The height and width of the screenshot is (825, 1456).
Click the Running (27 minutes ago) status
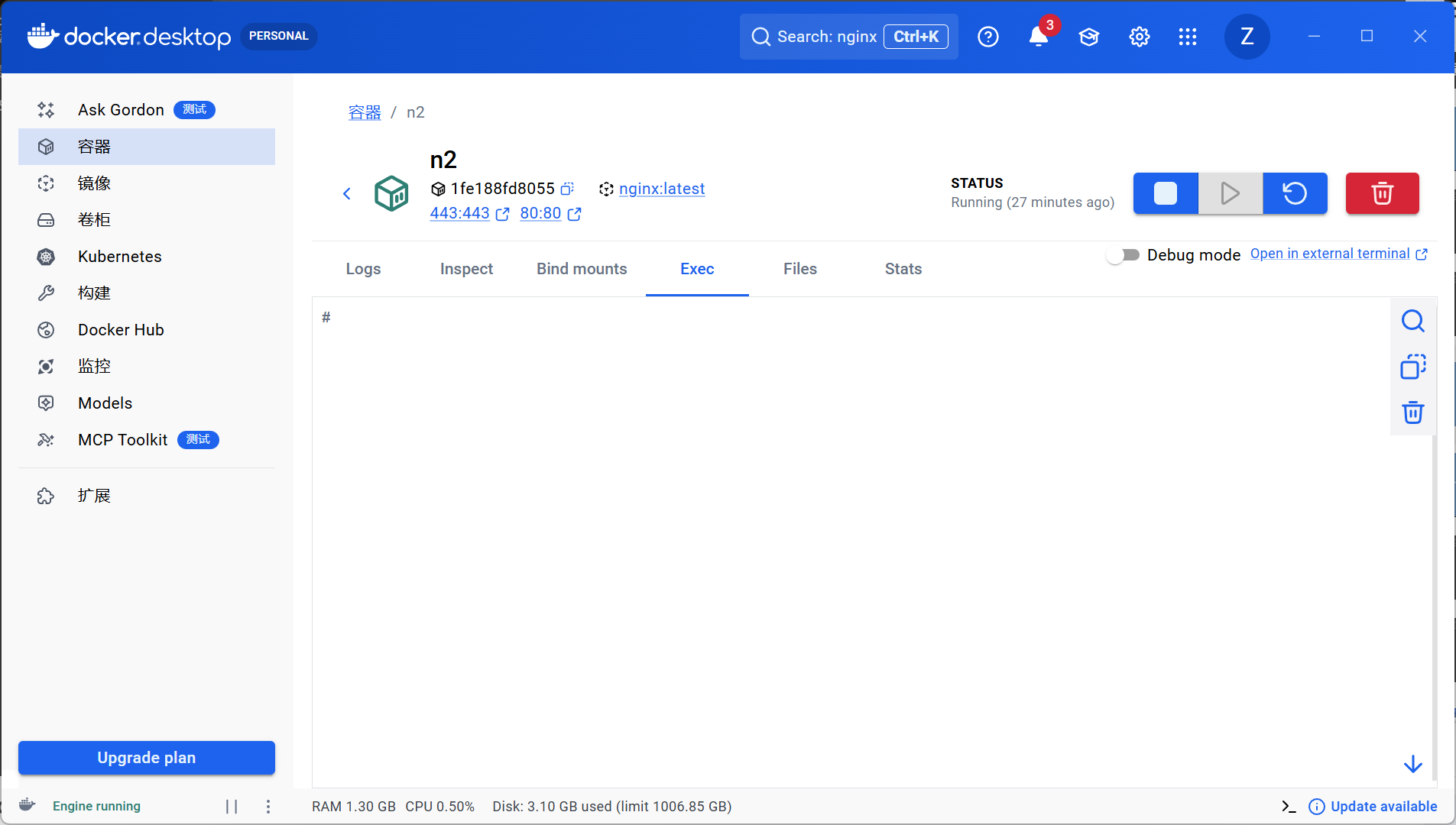pos(1033,202)
